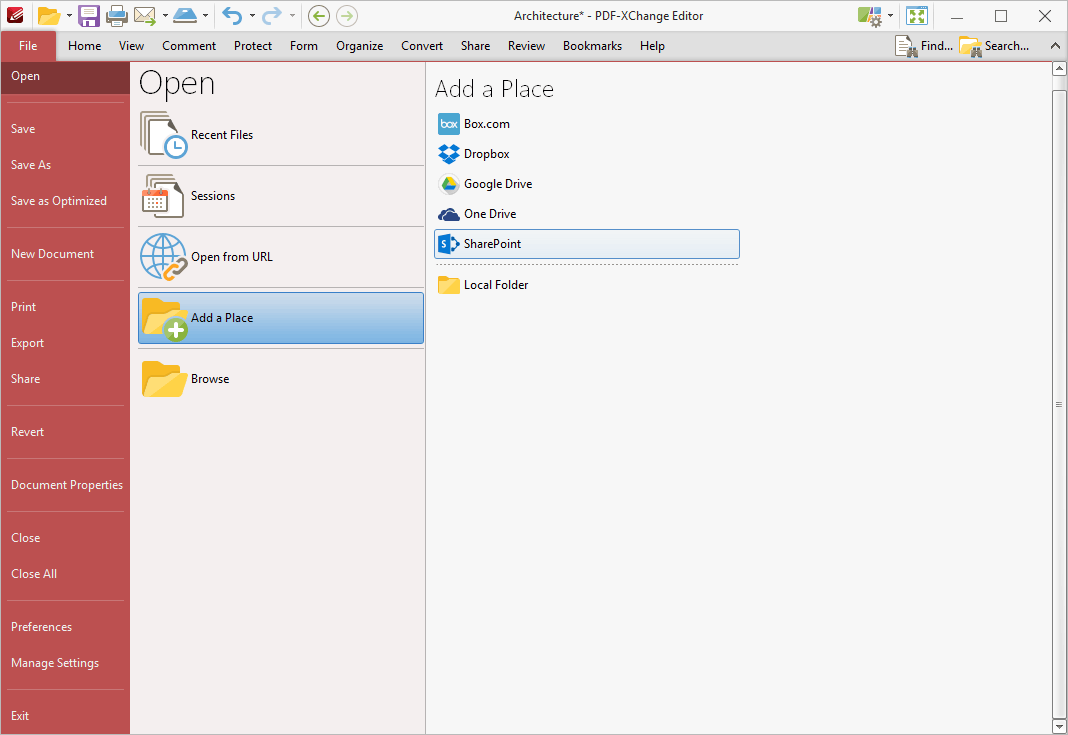The height and width of the screenshot is (735, 1068).
Task: Select Open from URL
Action: click(281, 257)
